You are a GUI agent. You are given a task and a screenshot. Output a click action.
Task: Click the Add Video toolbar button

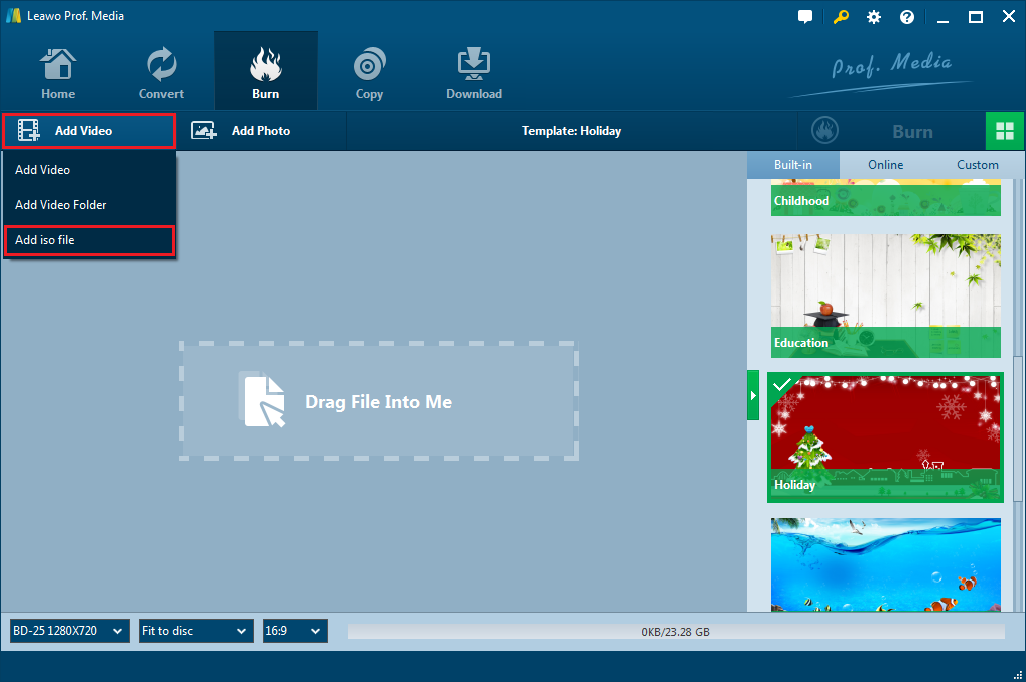click(89, 131)
